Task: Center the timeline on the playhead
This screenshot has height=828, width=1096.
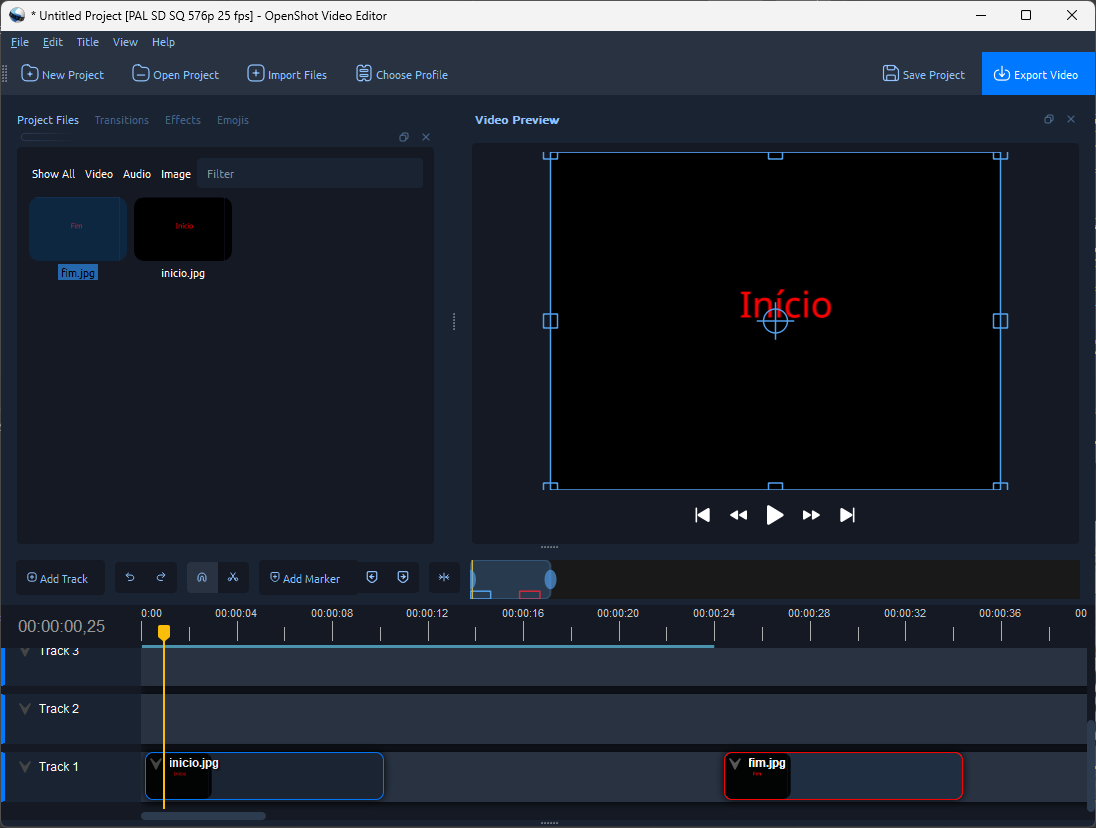Action: click(444, 578)
